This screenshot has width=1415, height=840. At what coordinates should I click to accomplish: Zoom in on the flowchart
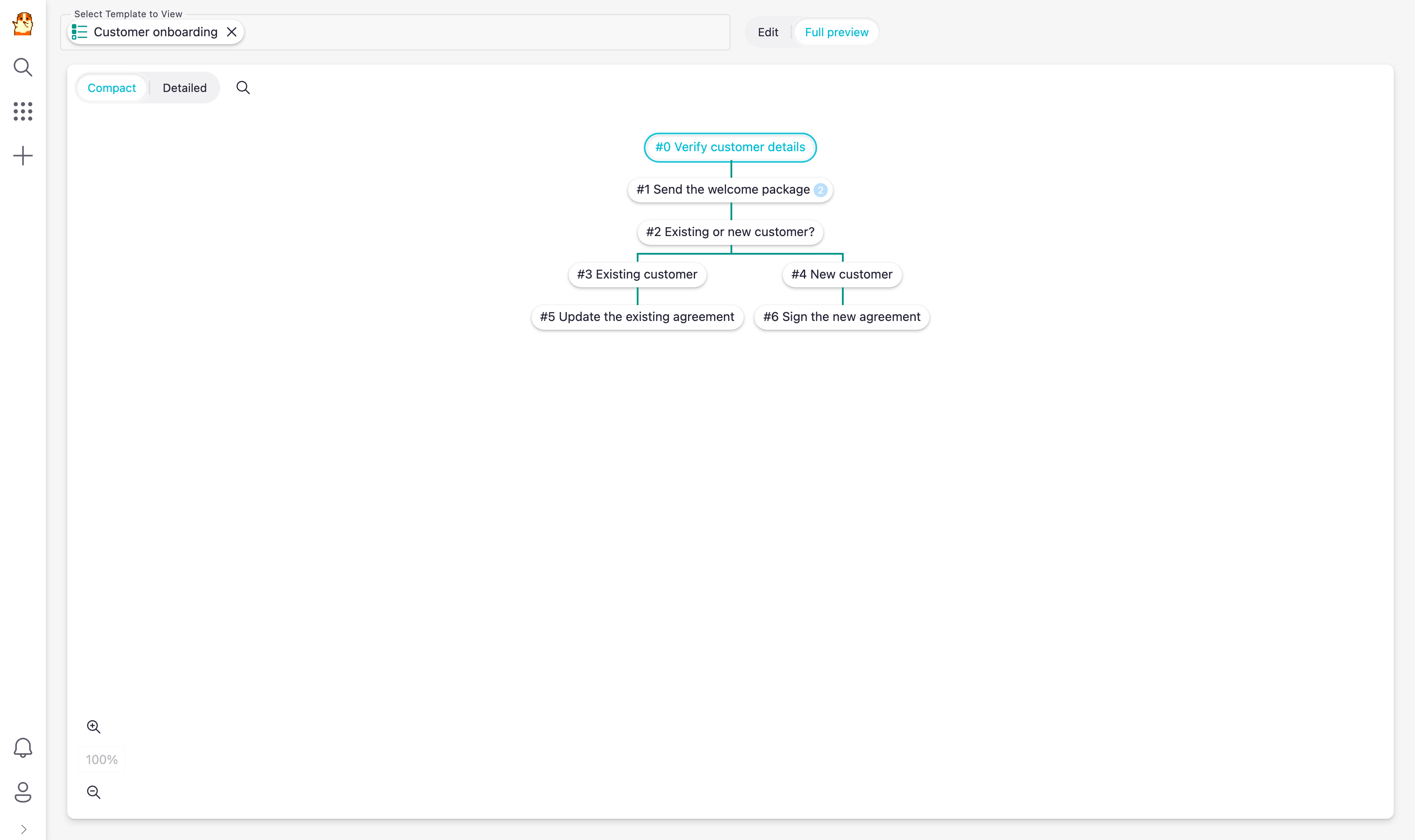[93, 727]
